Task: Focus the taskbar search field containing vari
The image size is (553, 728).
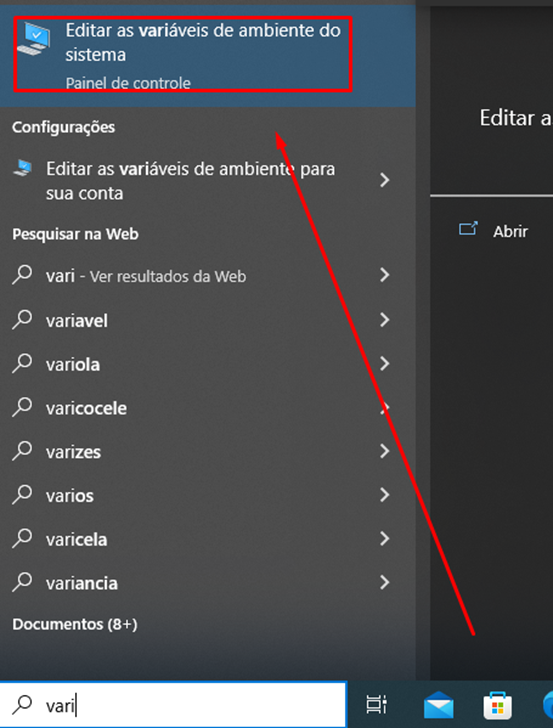Action: [173, 705]
